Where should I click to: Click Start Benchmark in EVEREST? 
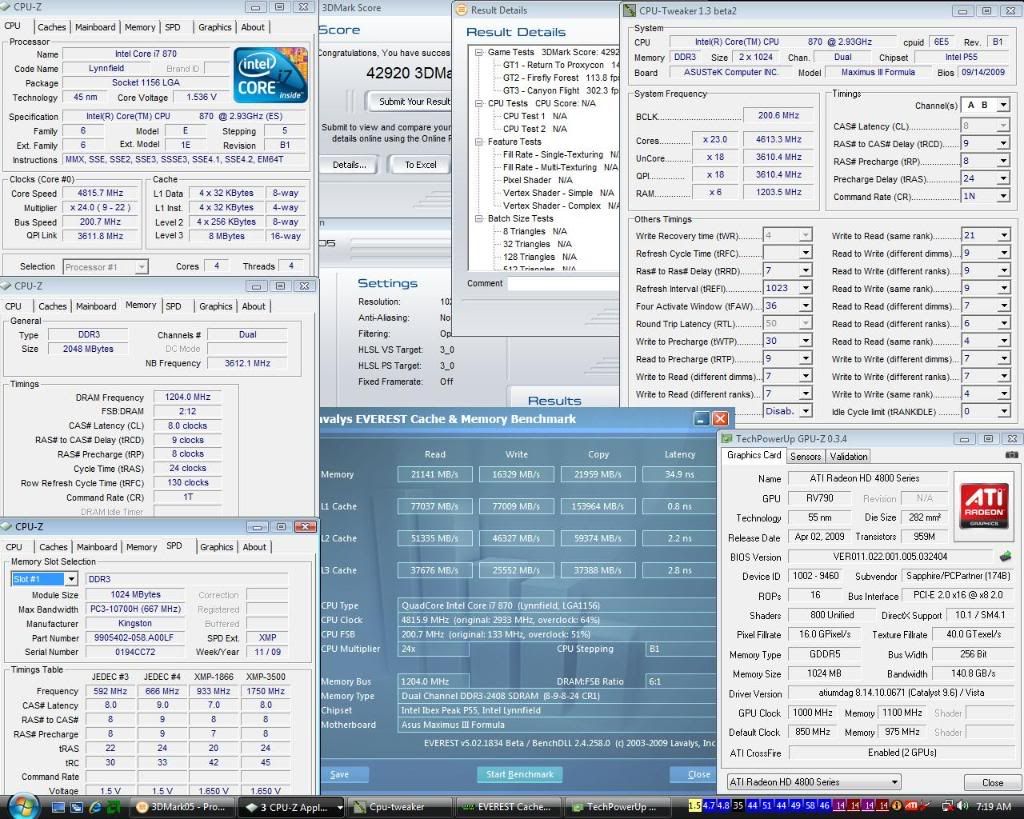(520, 775)
